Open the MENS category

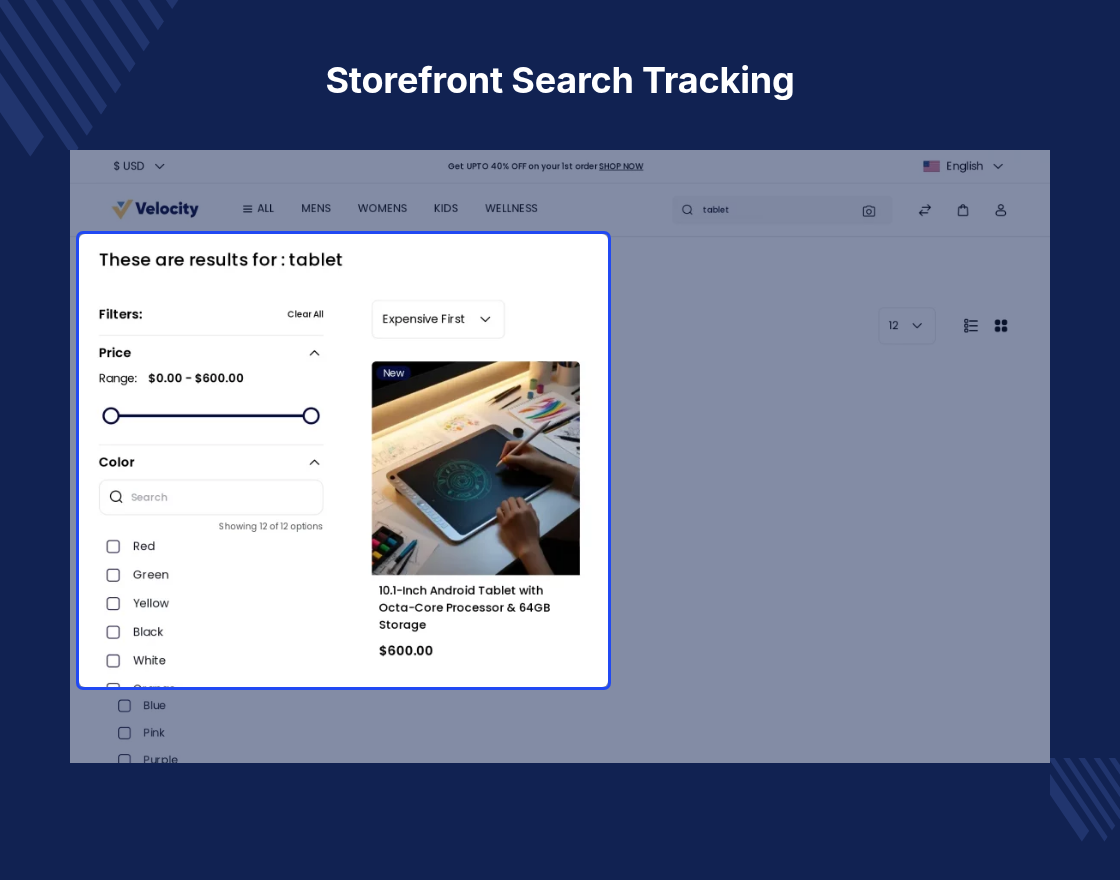coord(316,209)
